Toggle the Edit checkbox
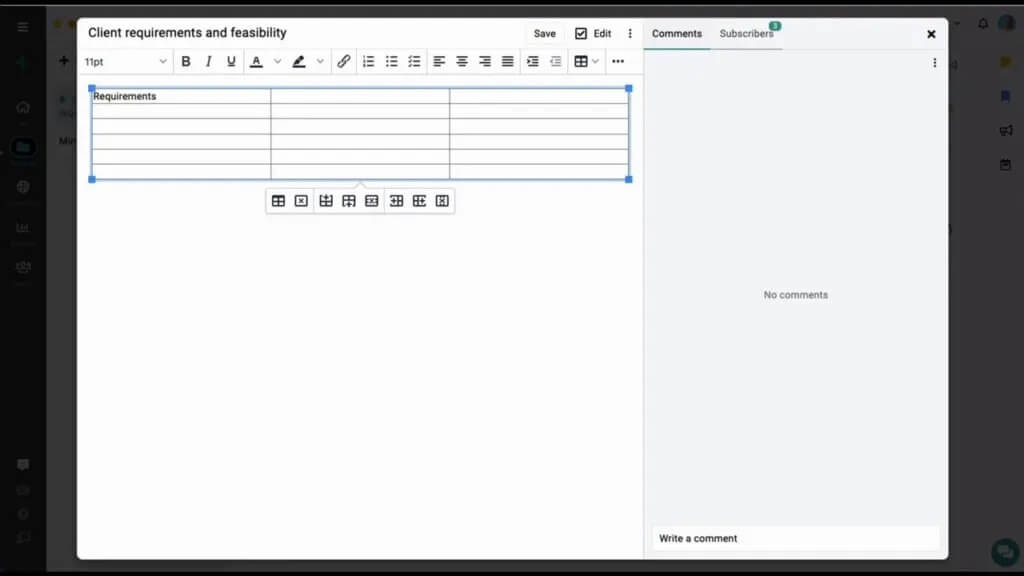Screen dimensions: 1024x576 [x=581, y=33]
